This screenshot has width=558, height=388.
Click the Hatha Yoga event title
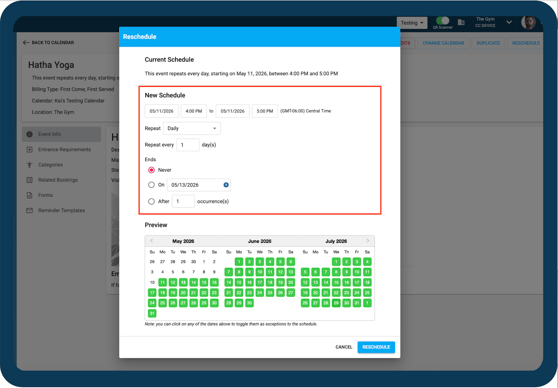point(51,65)
